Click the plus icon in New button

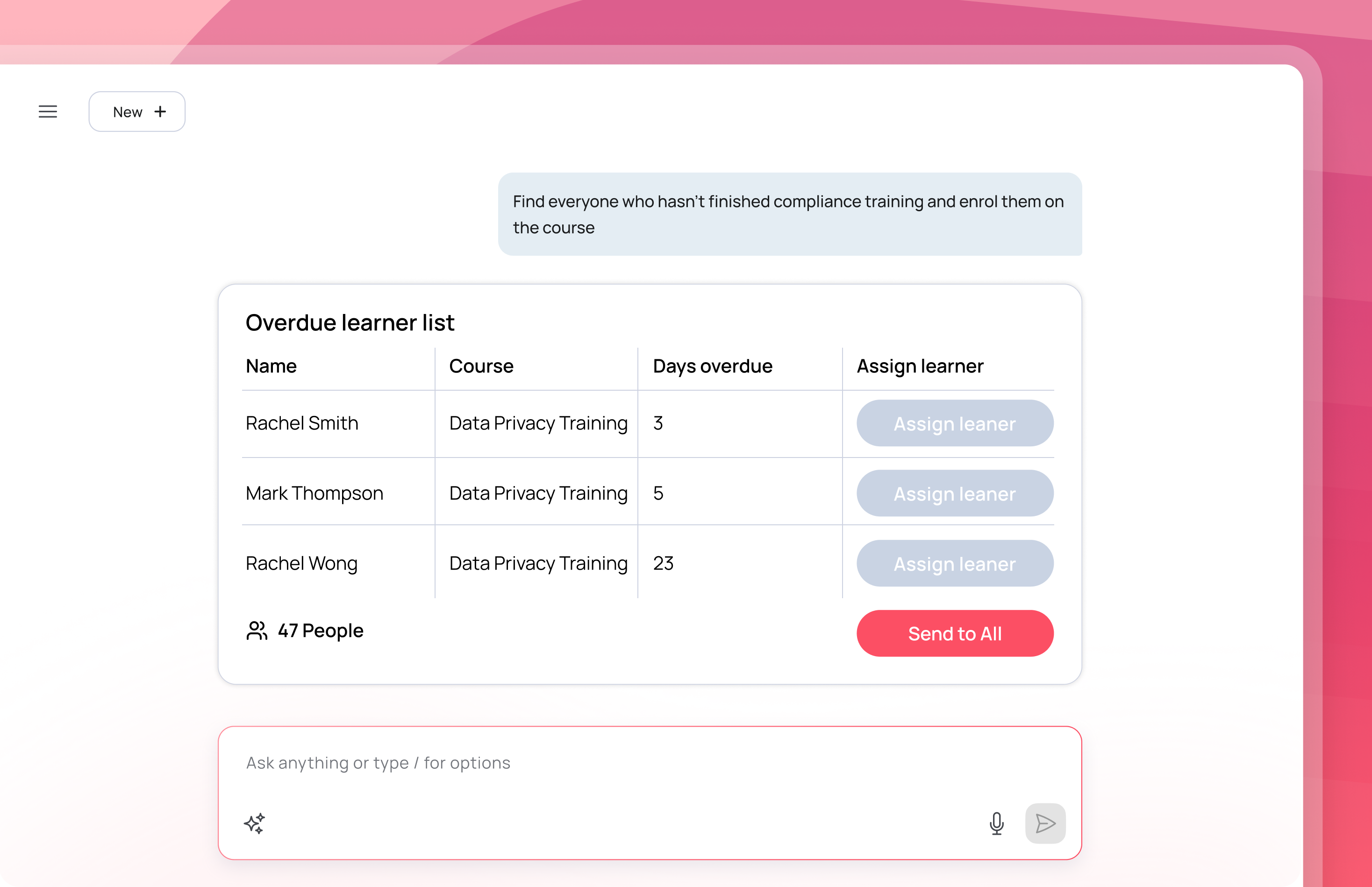160,112
